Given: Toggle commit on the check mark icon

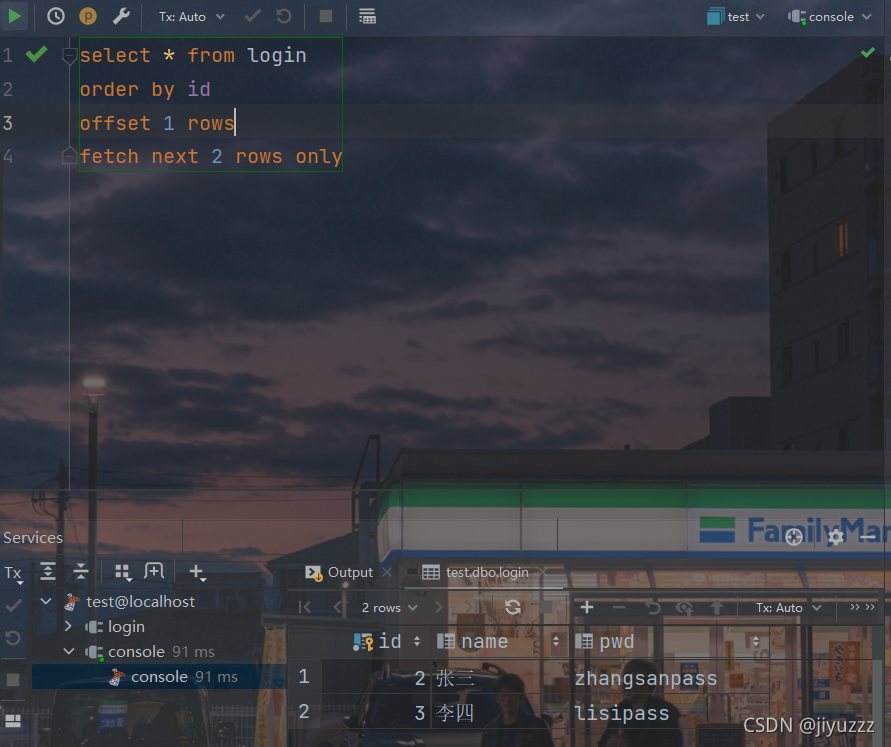Looking at the screenshot, I should pos(252,16).
